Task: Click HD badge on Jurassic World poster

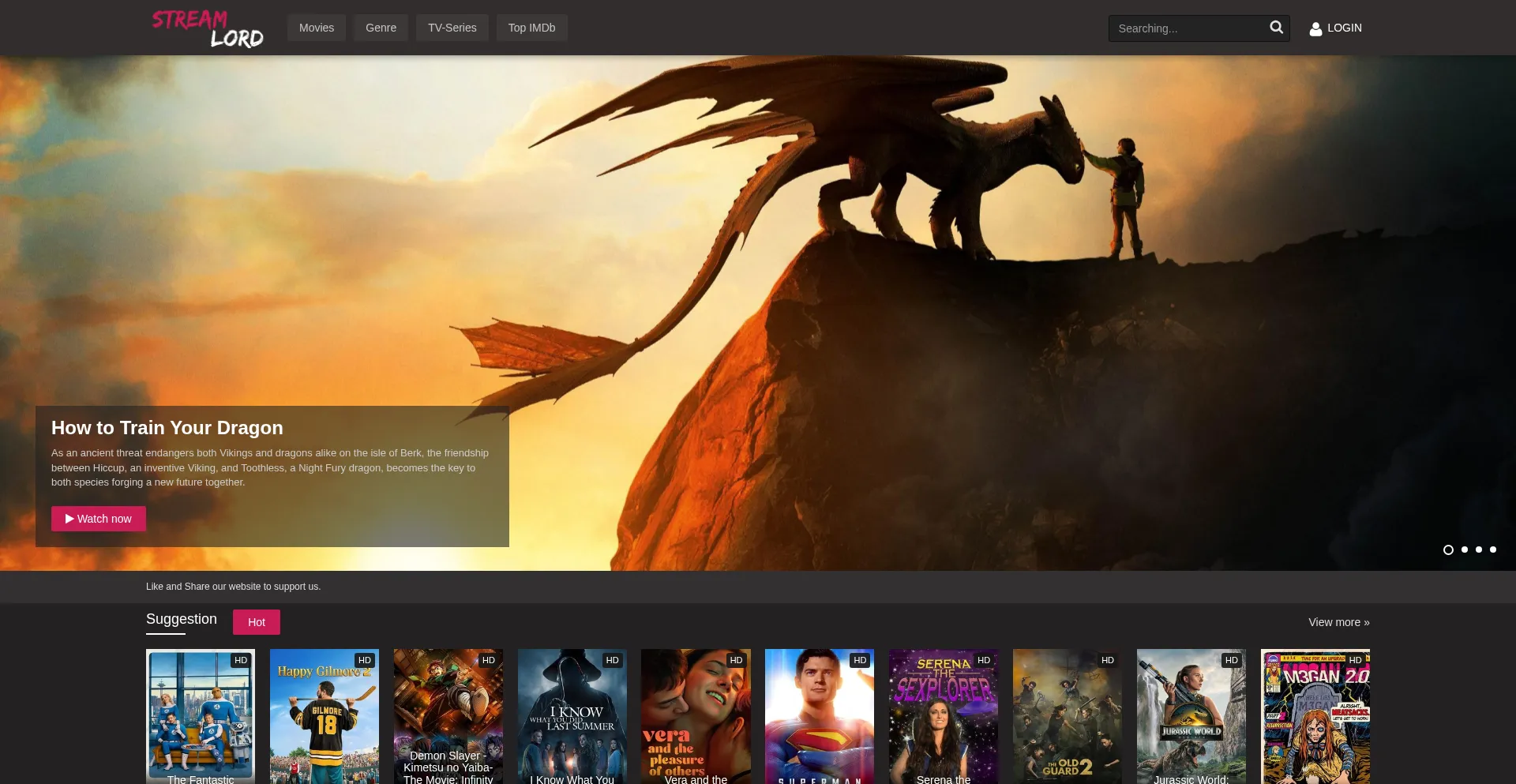Action: tap(1232, 660)
